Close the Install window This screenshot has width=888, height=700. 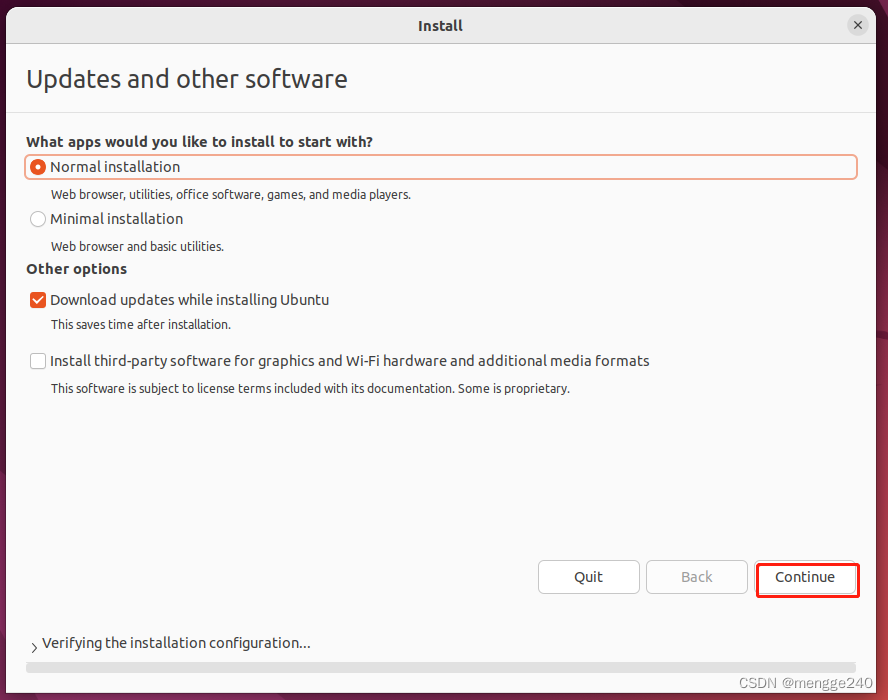(x=857, y=25)
